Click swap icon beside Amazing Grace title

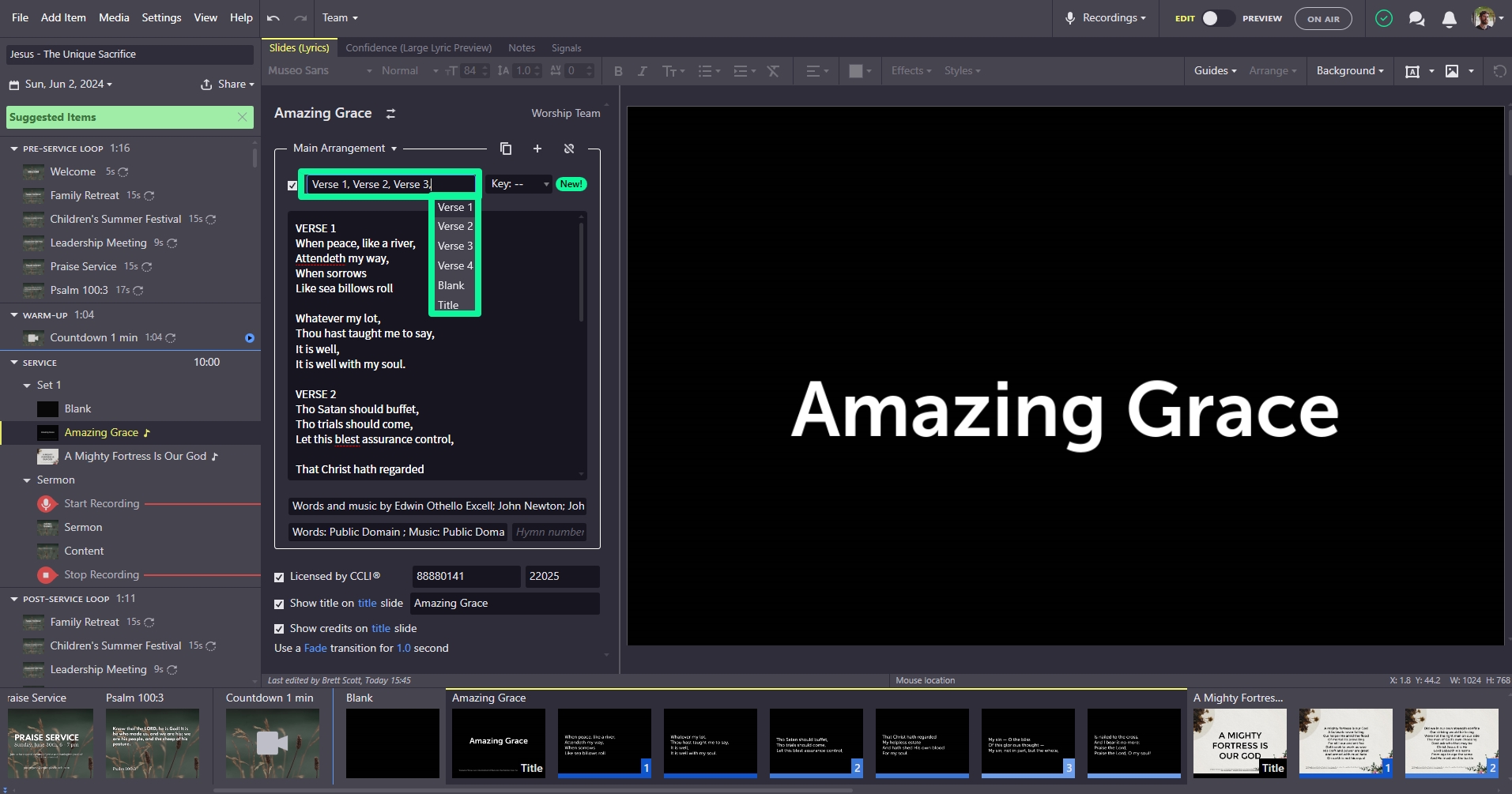pyautogui.click(x=390, y=114)
